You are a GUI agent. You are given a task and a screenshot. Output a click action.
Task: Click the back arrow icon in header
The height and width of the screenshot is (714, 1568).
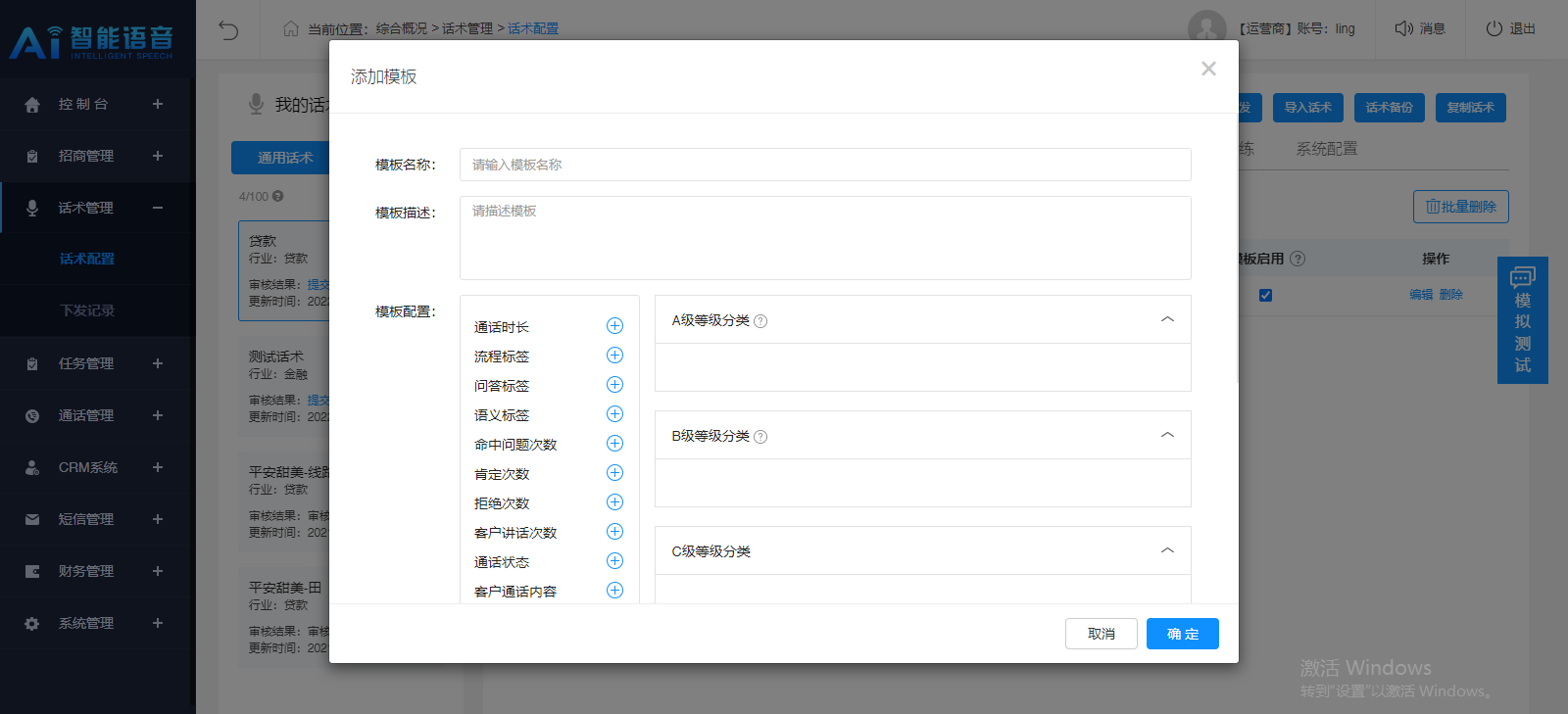pos(228,29)
